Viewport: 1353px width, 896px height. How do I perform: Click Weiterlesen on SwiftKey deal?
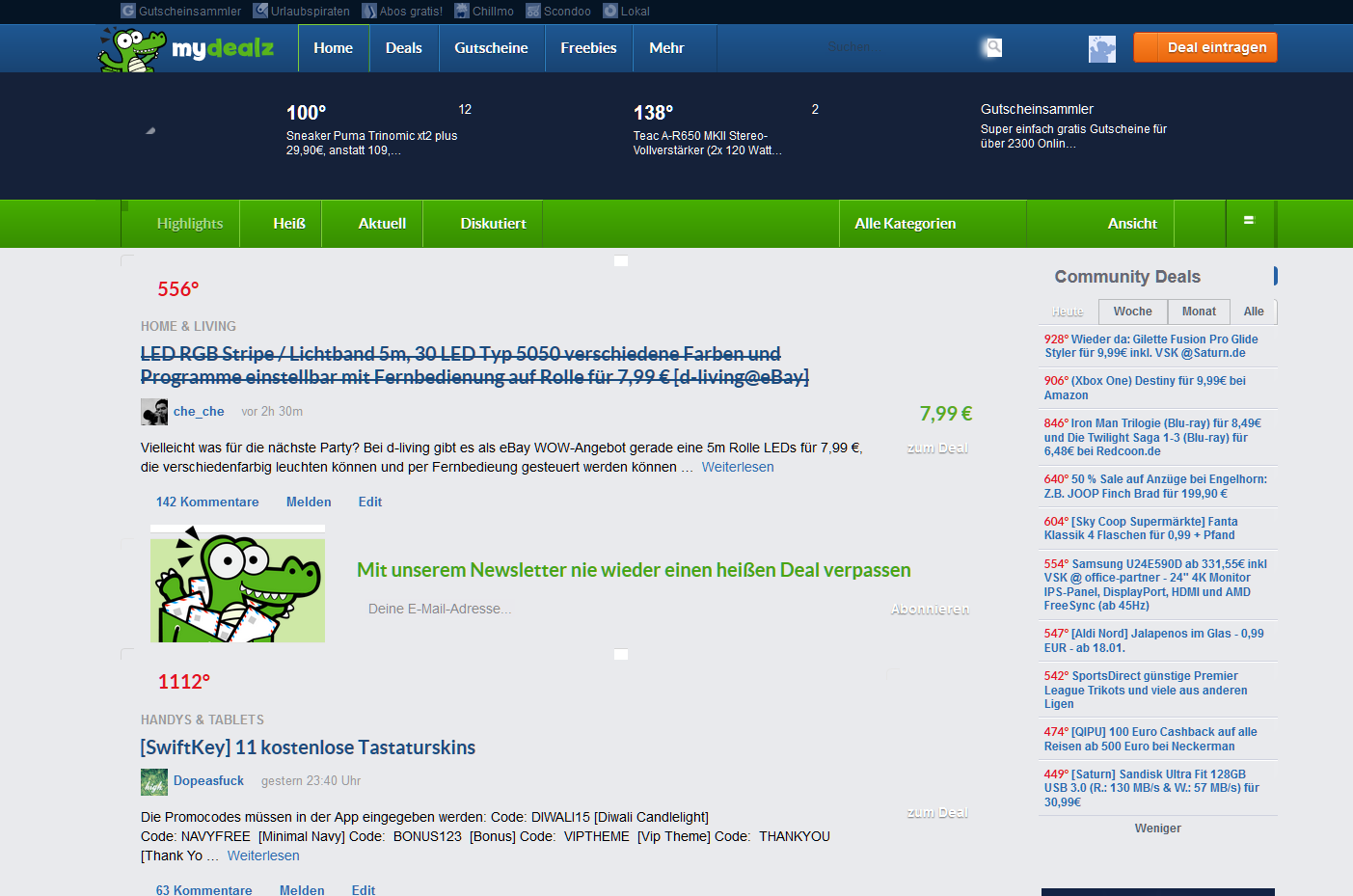coord(263,856)
